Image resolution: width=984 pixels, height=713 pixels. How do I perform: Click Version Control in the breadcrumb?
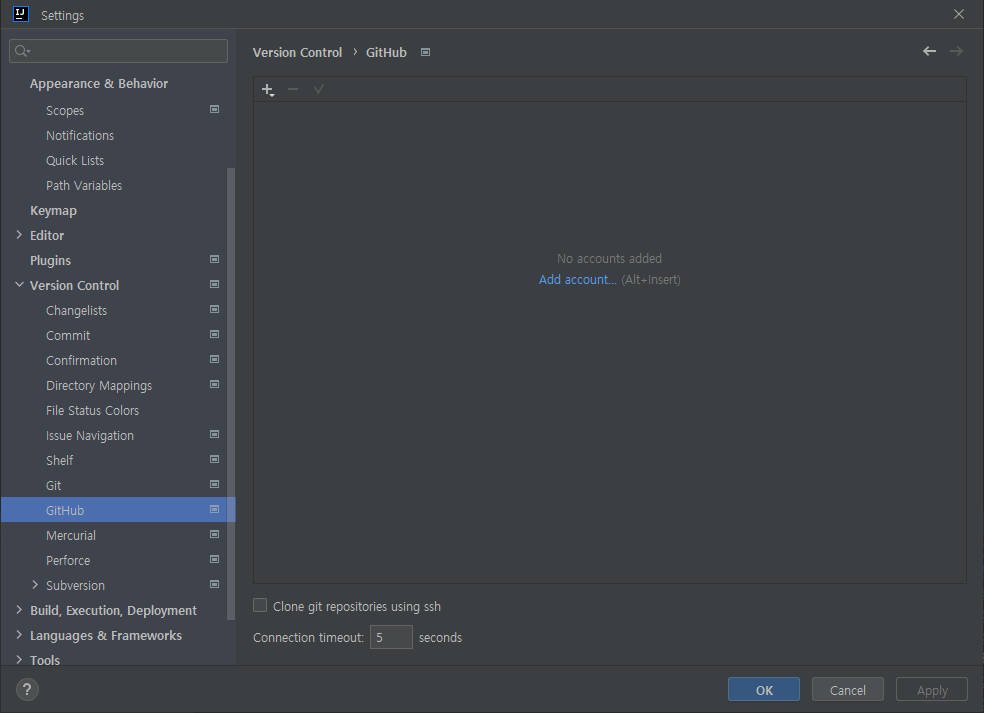(x=297, y=52)
